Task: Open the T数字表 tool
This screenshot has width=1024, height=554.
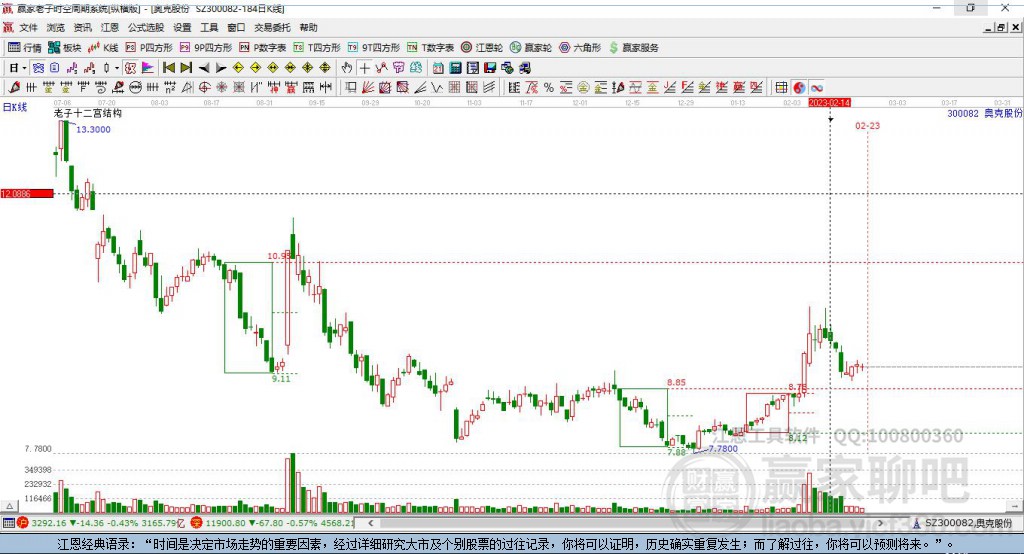Action: point(430,48)
